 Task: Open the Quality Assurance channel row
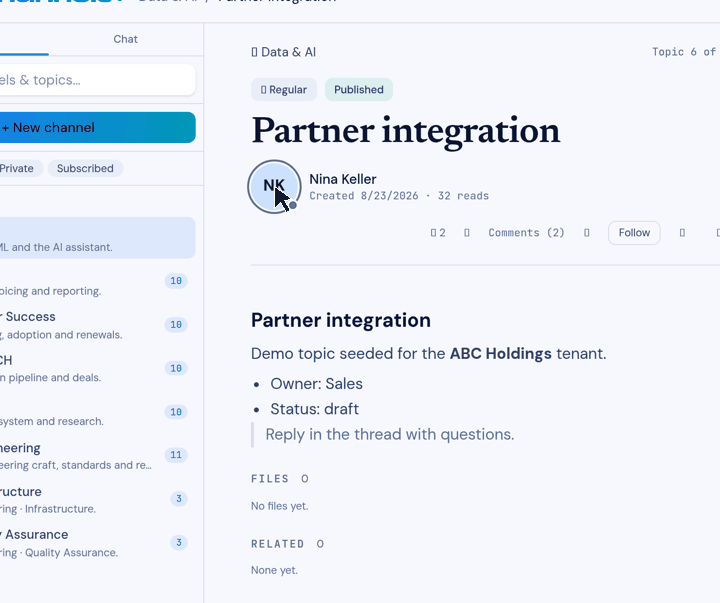(95, 543)
